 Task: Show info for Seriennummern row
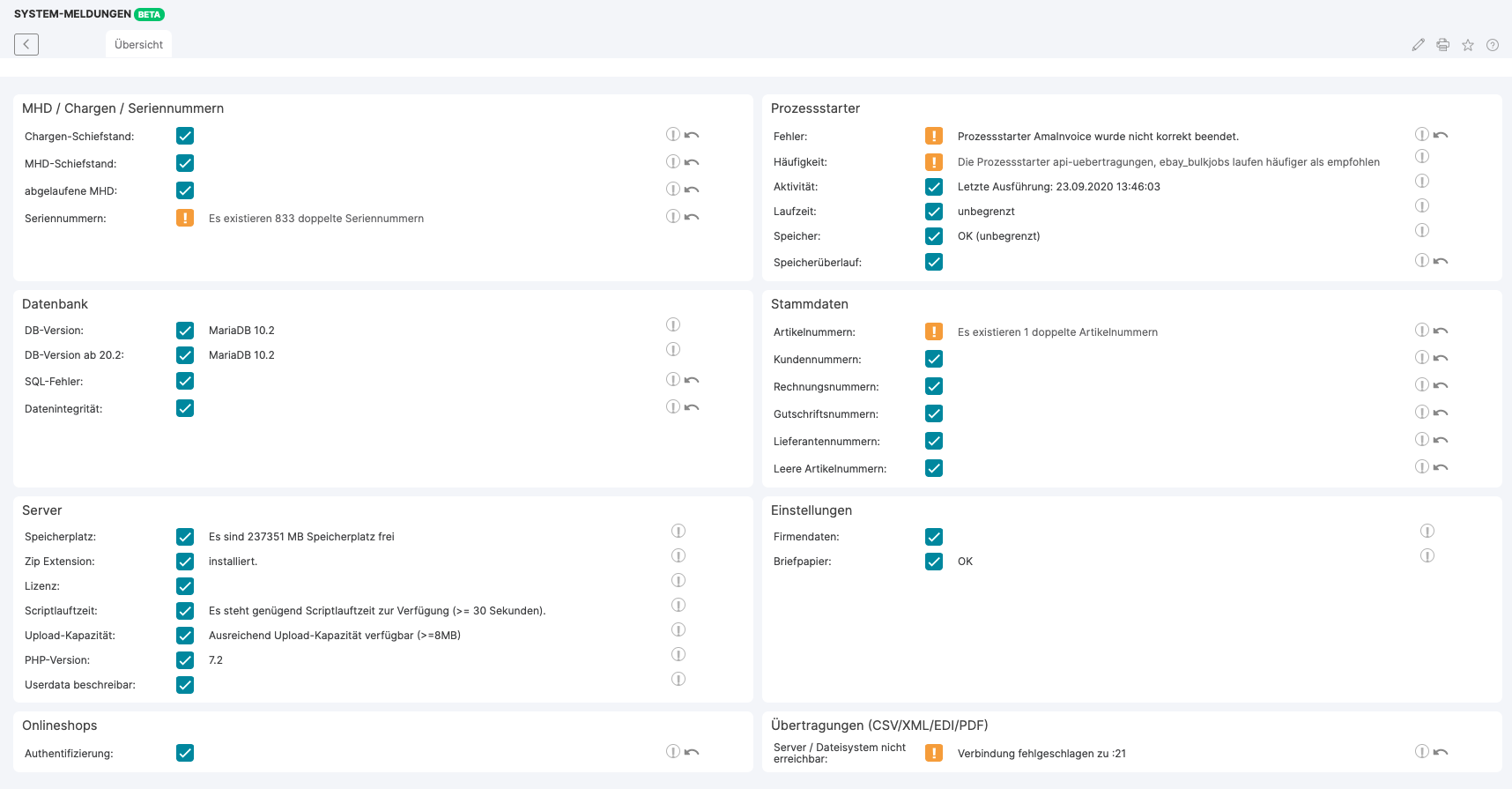click(673, 217)
